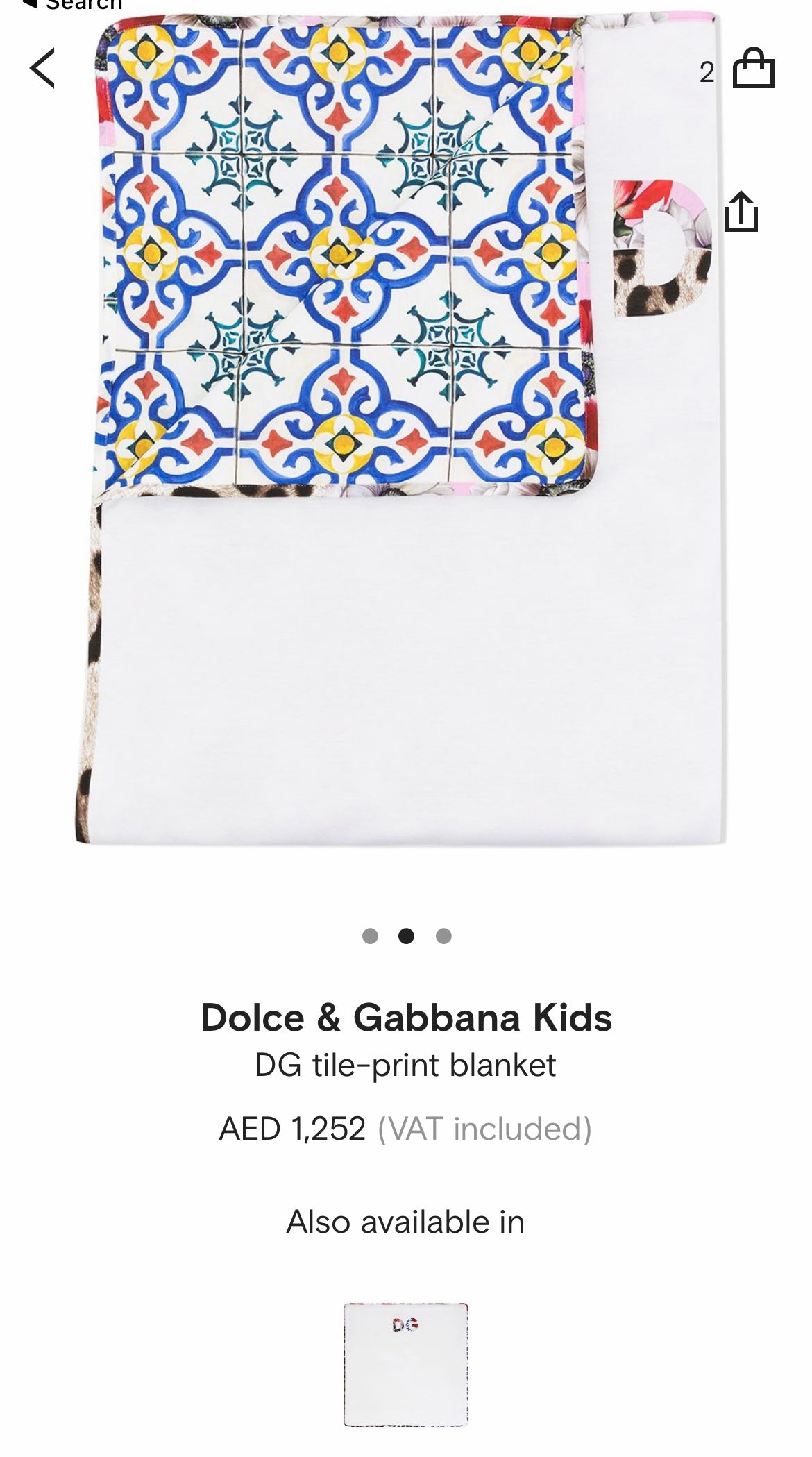Open the Dolce & Gabbana Kids brand page
812x1457 pixels.
[x=406, y=1018]
